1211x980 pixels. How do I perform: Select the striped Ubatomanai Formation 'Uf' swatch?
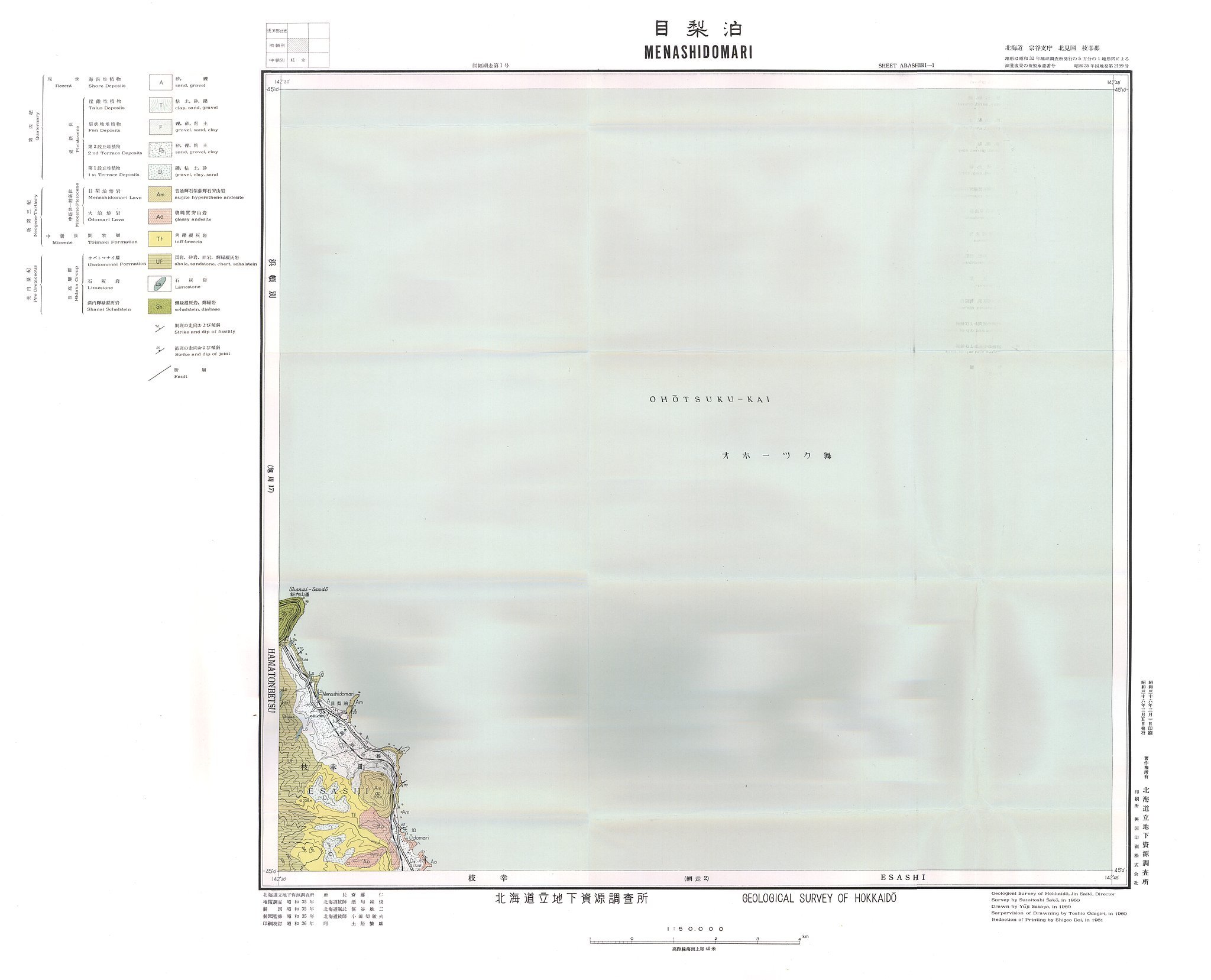(x=160, y=261)
